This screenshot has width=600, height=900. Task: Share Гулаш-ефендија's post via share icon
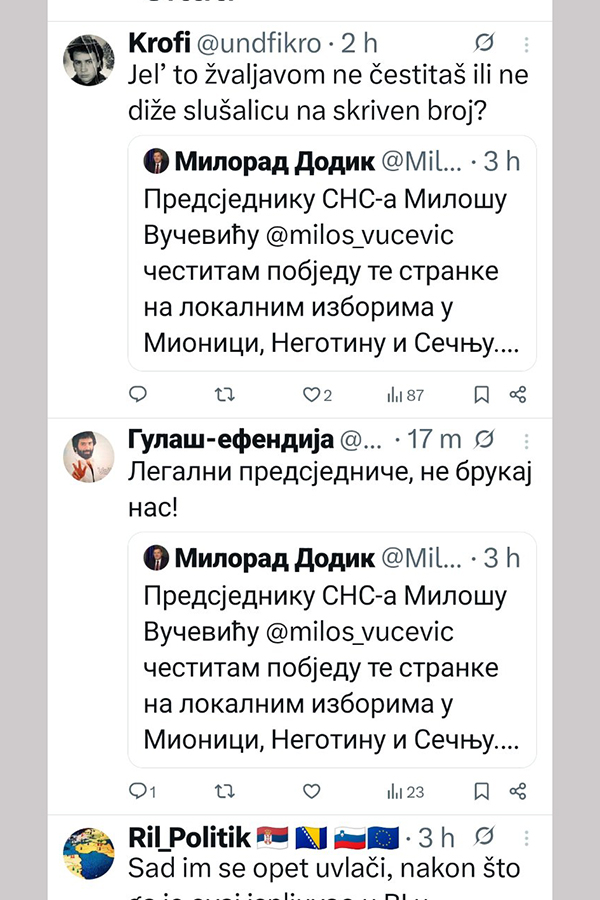[518, 792]
